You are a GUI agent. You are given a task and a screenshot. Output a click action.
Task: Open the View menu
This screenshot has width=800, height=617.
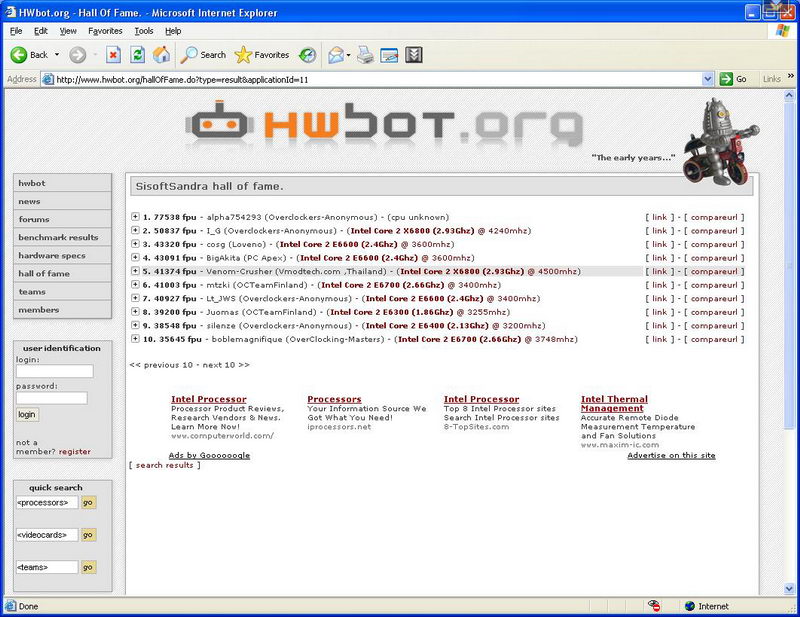click(68, 31)
